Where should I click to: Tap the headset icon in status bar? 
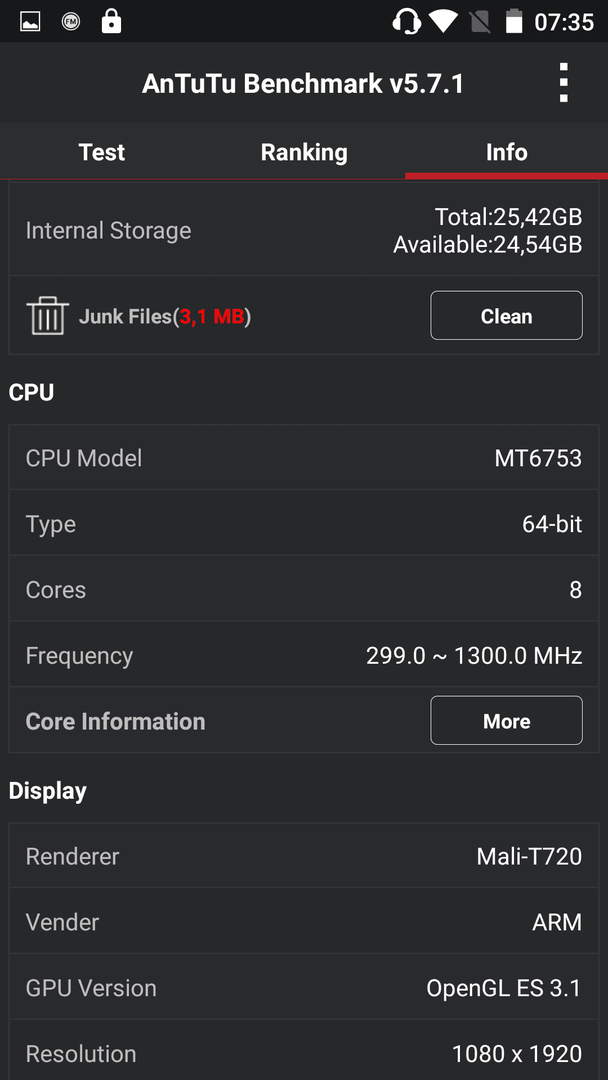point(406,22)
